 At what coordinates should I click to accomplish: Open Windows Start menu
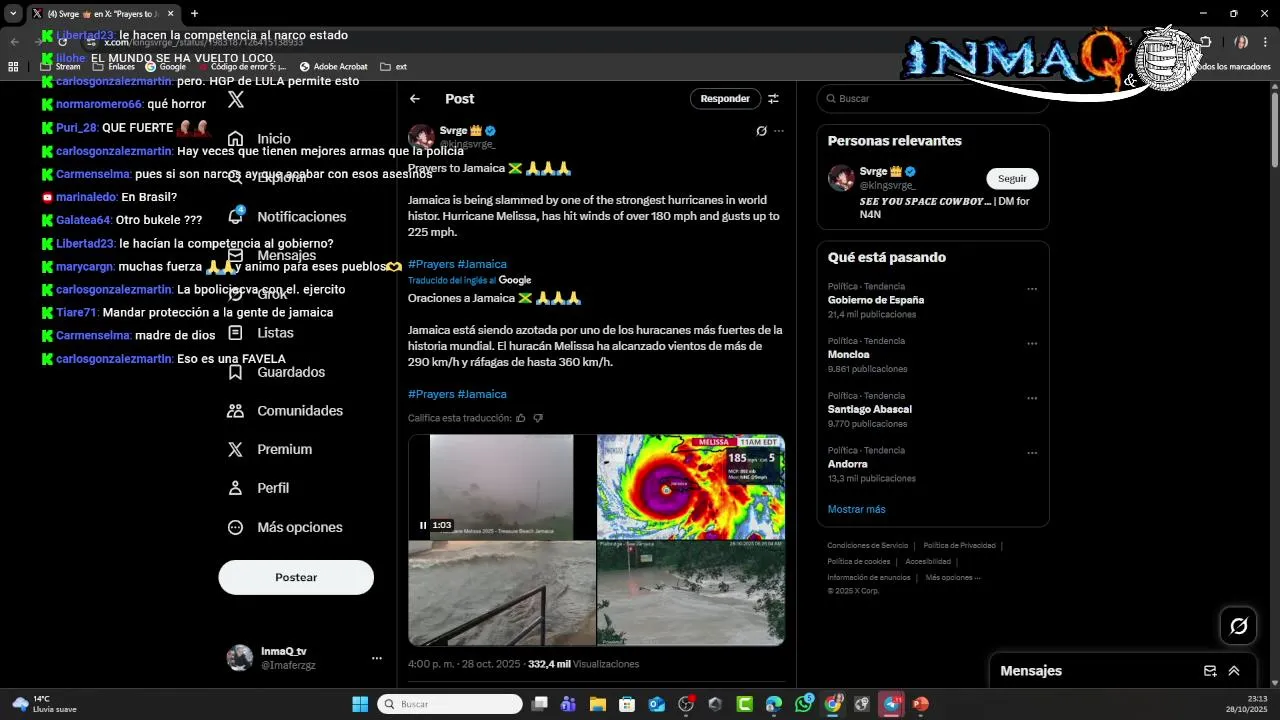click(x=360, y=704)
